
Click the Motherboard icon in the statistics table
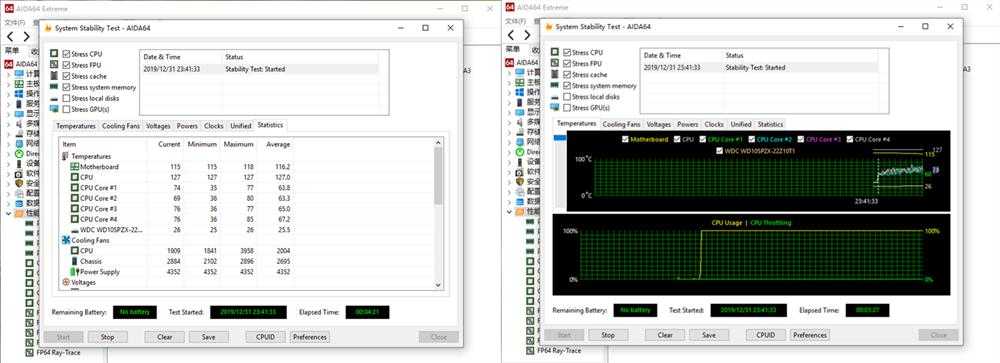pos(75,167)
